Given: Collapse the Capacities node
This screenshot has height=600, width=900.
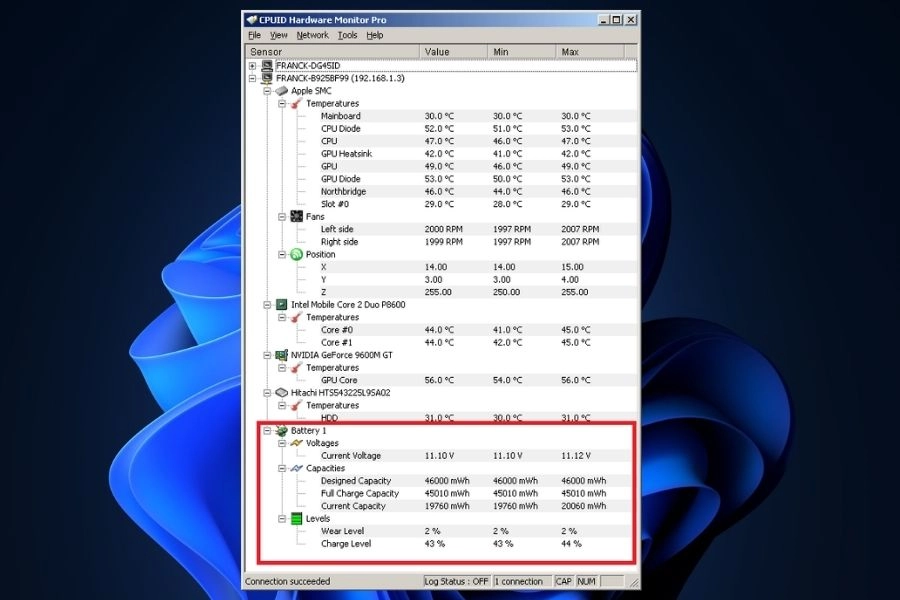Looking at the screenshot, I should pos(282,469).
